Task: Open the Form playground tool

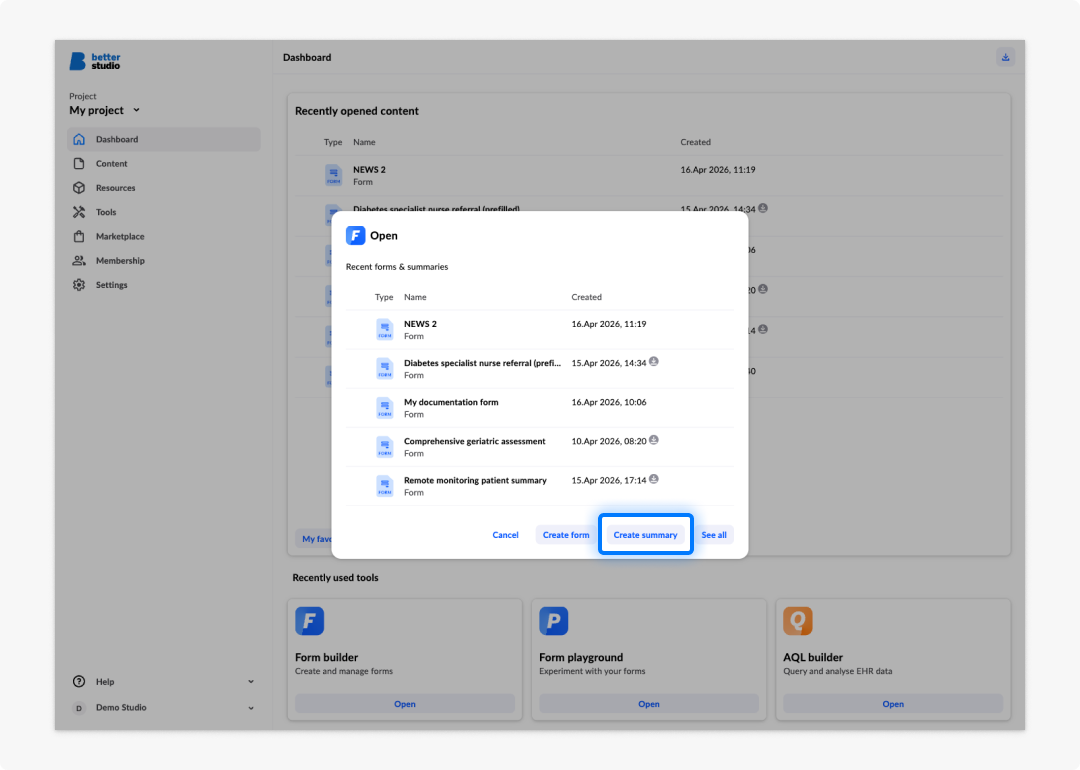Action: point(649,704)
